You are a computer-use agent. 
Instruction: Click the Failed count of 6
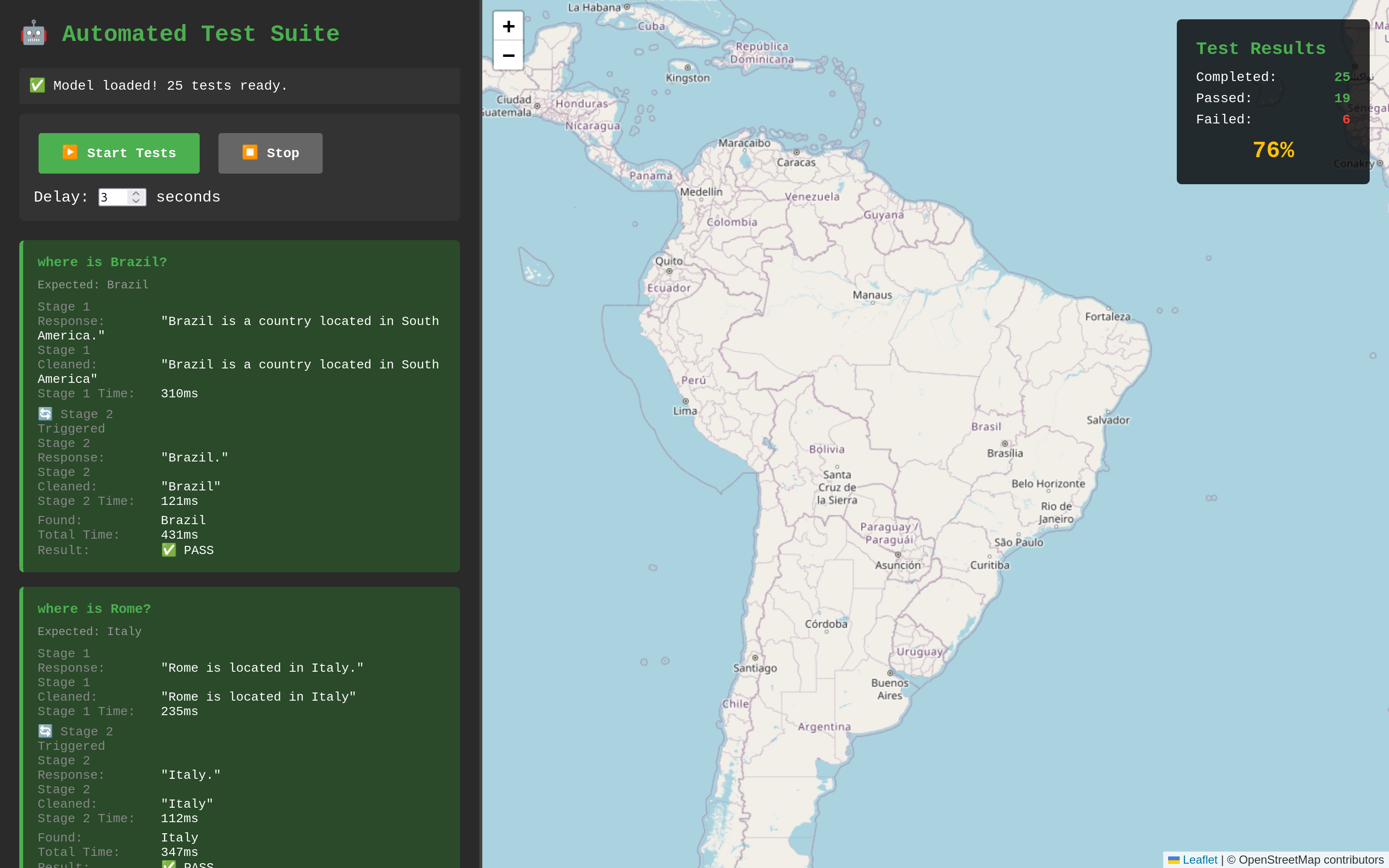coord(1346,120)
